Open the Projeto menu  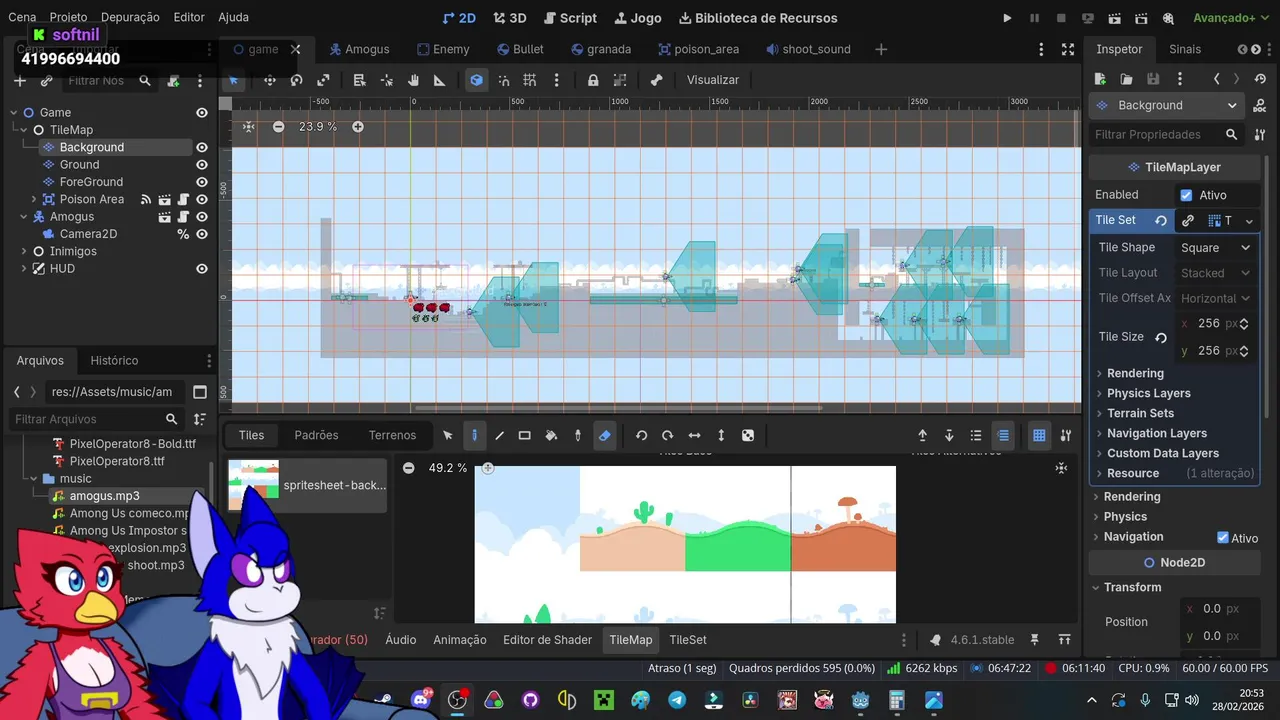tap(68, 17)
